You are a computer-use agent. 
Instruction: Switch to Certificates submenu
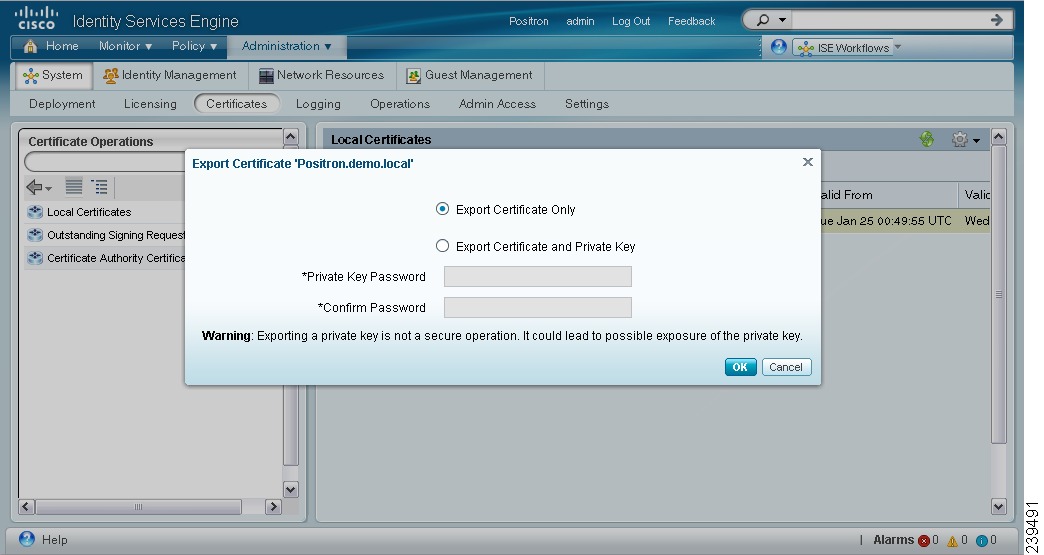[236, 104]
